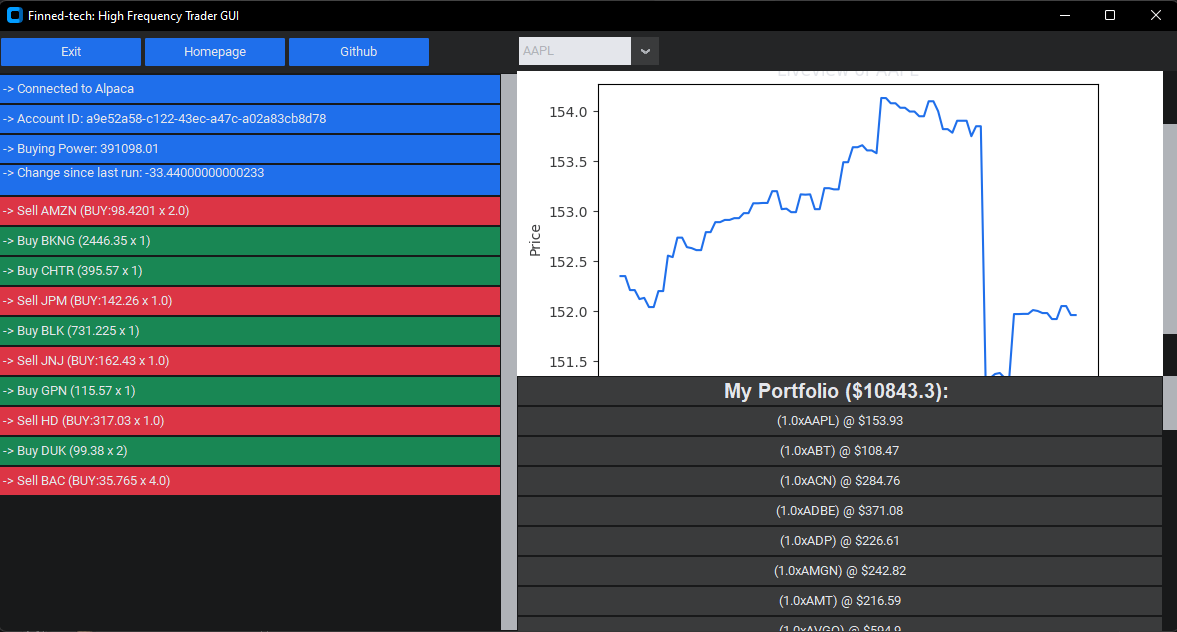
Task: Select the Account ID log row
Action: point(250,119)
